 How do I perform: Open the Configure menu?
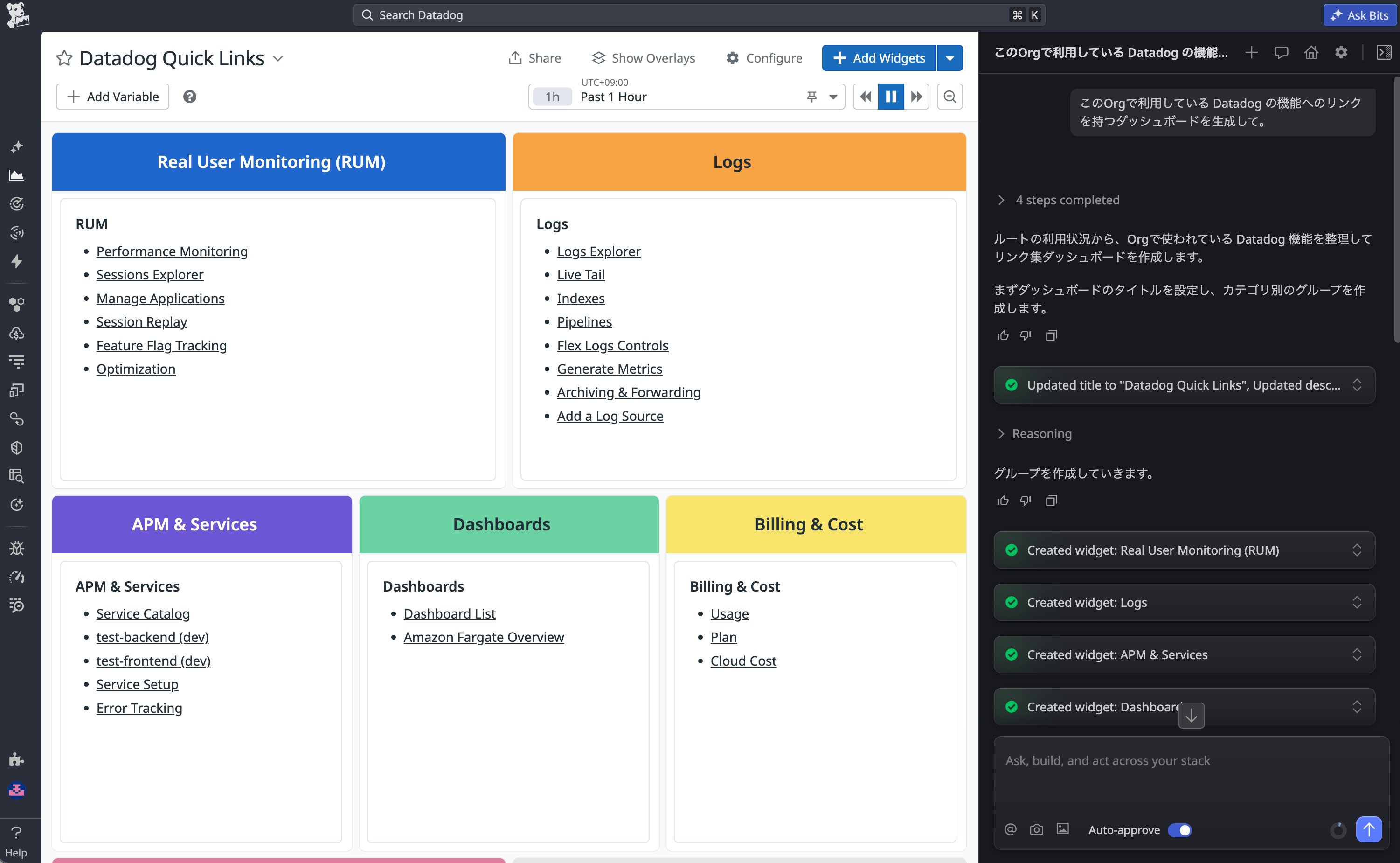pos(764,58)
